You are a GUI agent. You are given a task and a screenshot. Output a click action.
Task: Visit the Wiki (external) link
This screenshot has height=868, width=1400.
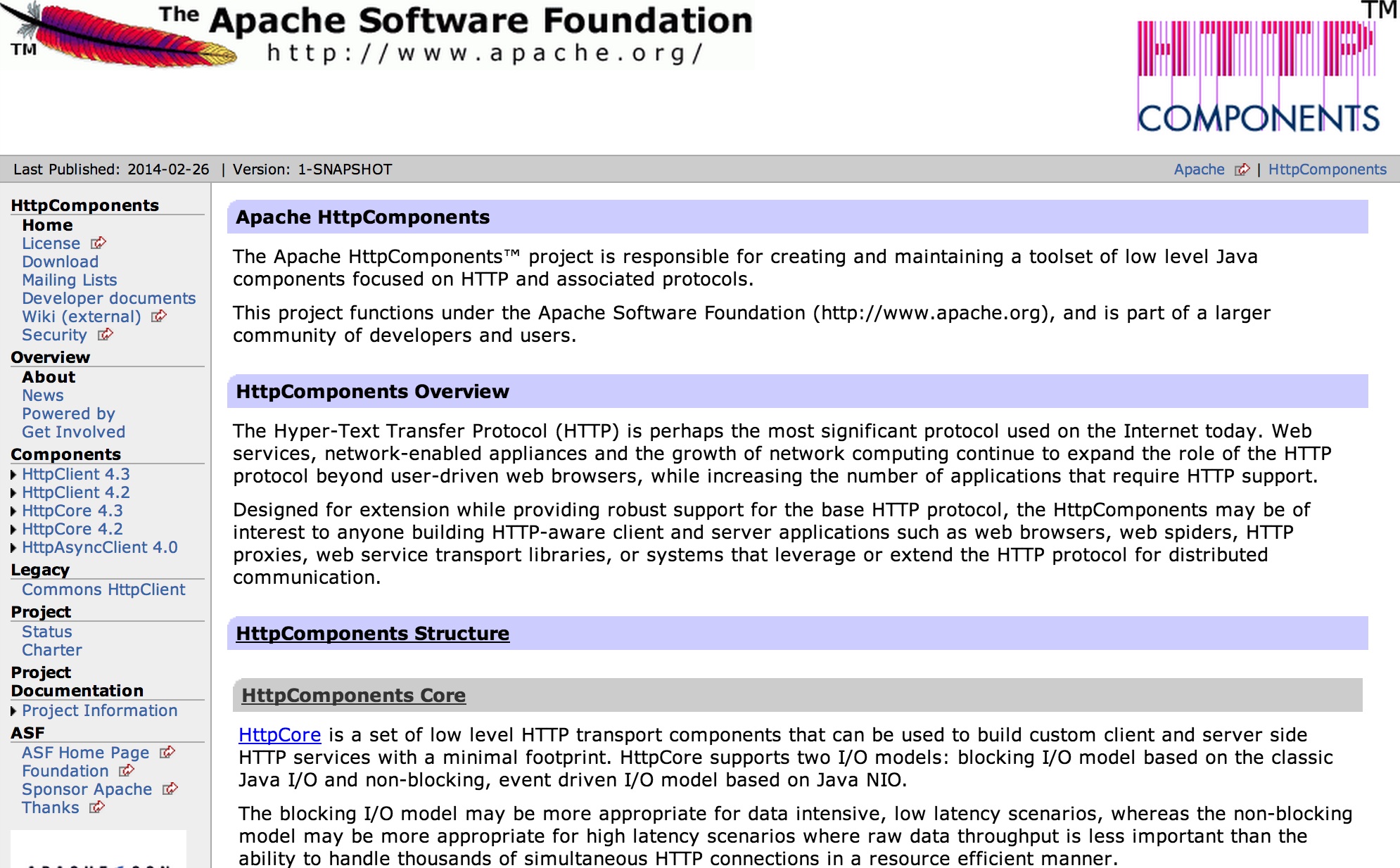(x=82, y=317)
